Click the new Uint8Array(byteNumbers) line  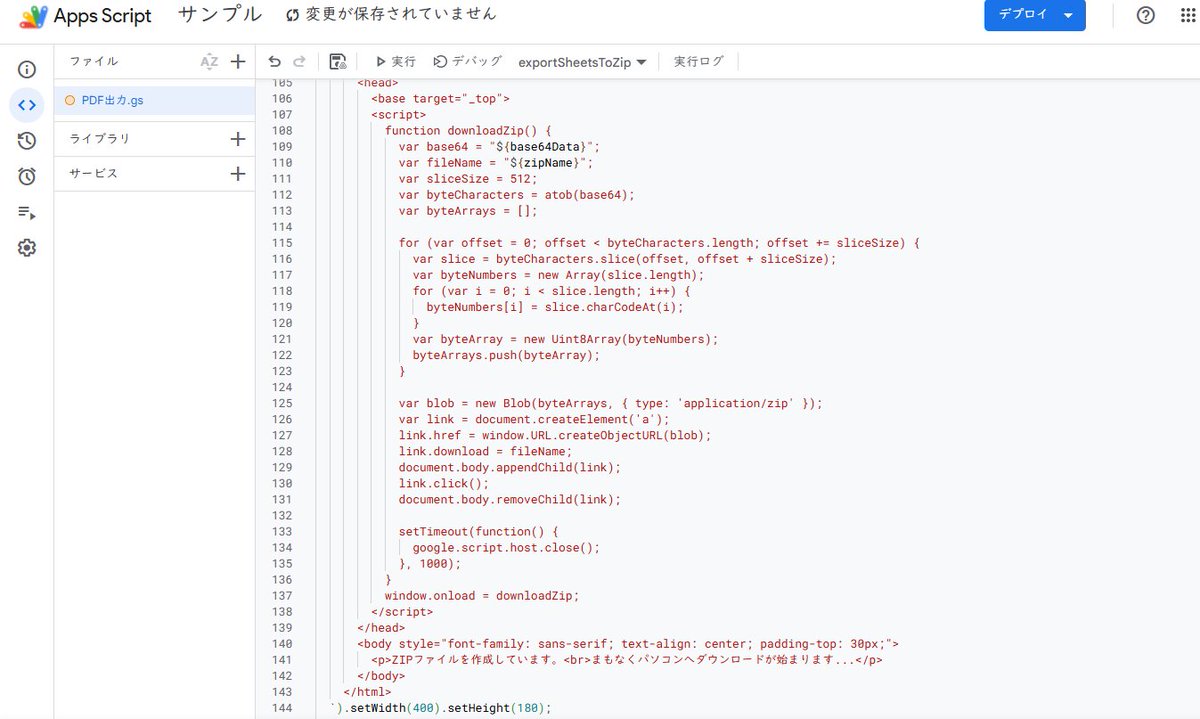pos(566,339)
